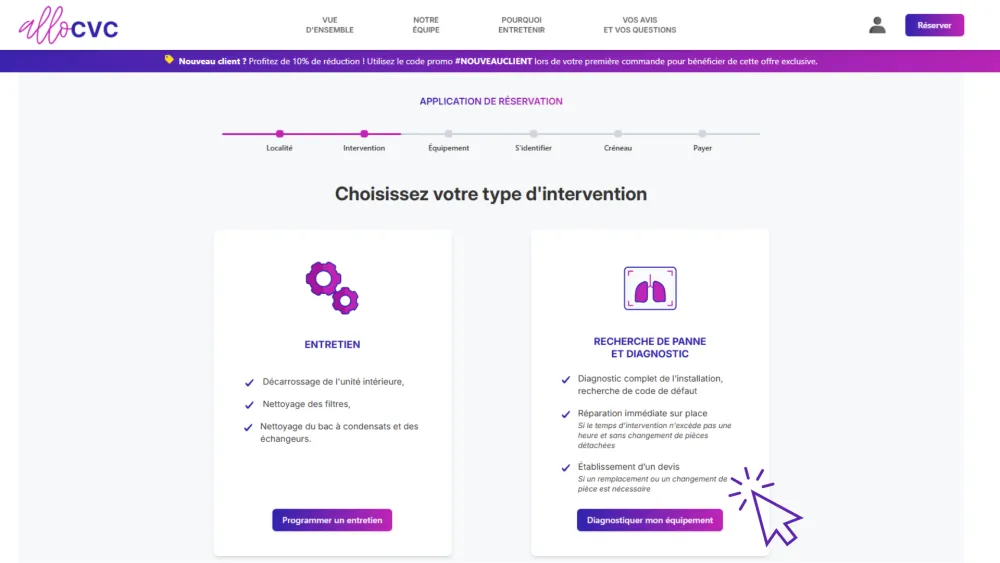Click checkmark beside Établissement d'un devis
Viewport: 1000px width, 563px height.
pyautogui.click(x=566, y=468)
